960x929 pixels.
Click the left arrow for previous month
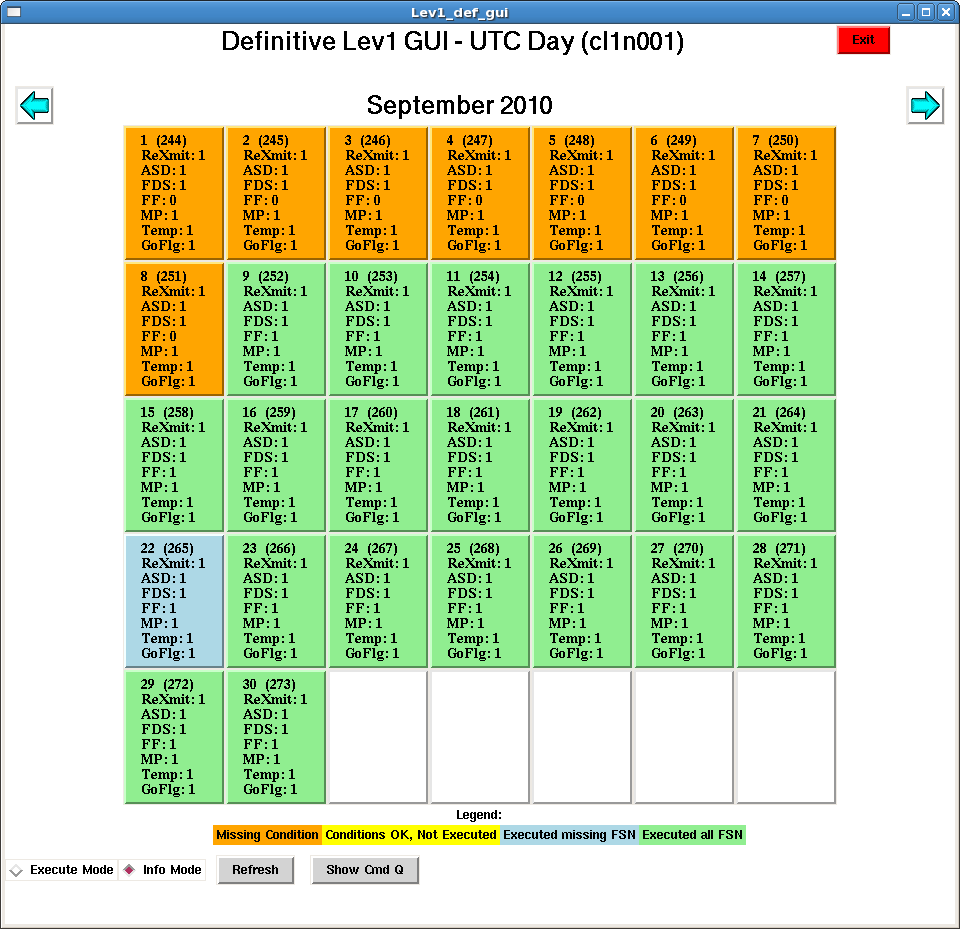(x=35, y=105)
